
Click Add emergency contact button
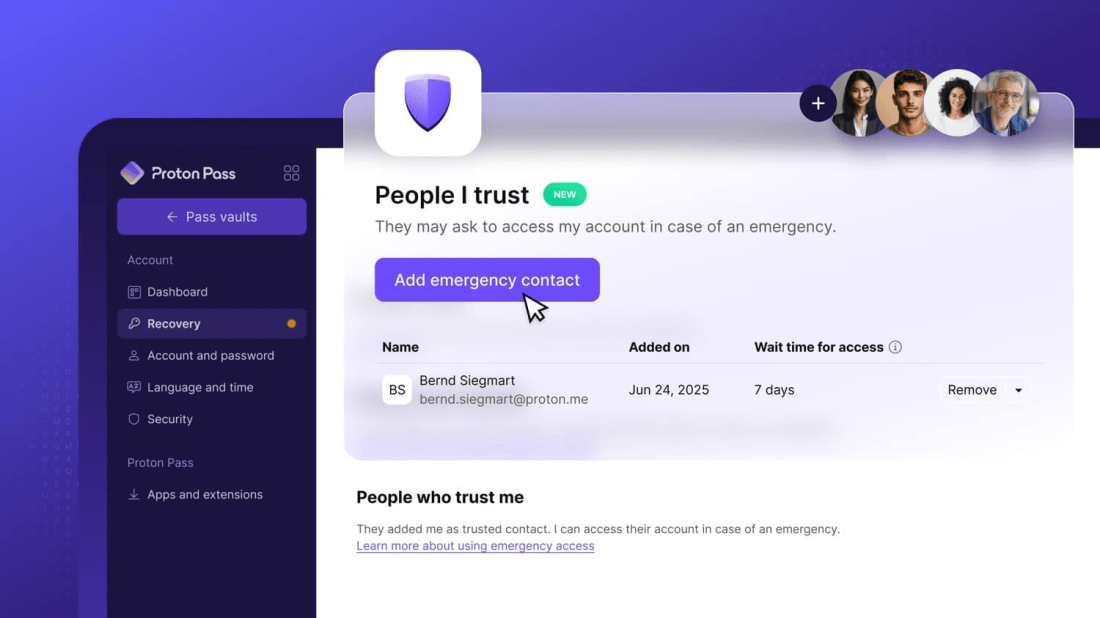point(487,280)
